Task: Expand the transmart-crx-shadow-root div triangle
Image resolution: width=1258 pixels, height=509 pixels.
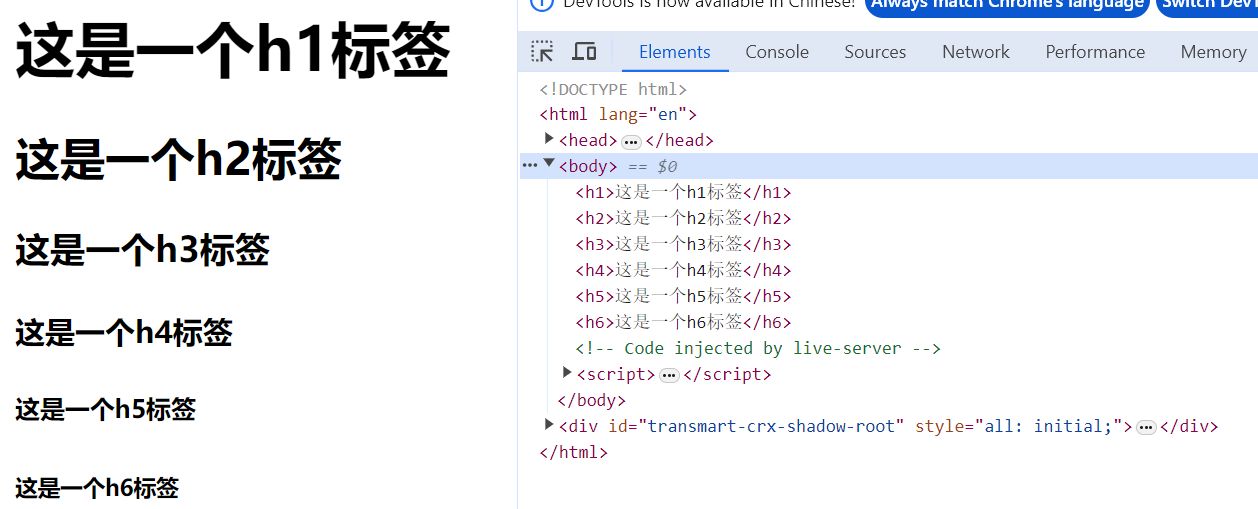Action: [x=549, y=425]
